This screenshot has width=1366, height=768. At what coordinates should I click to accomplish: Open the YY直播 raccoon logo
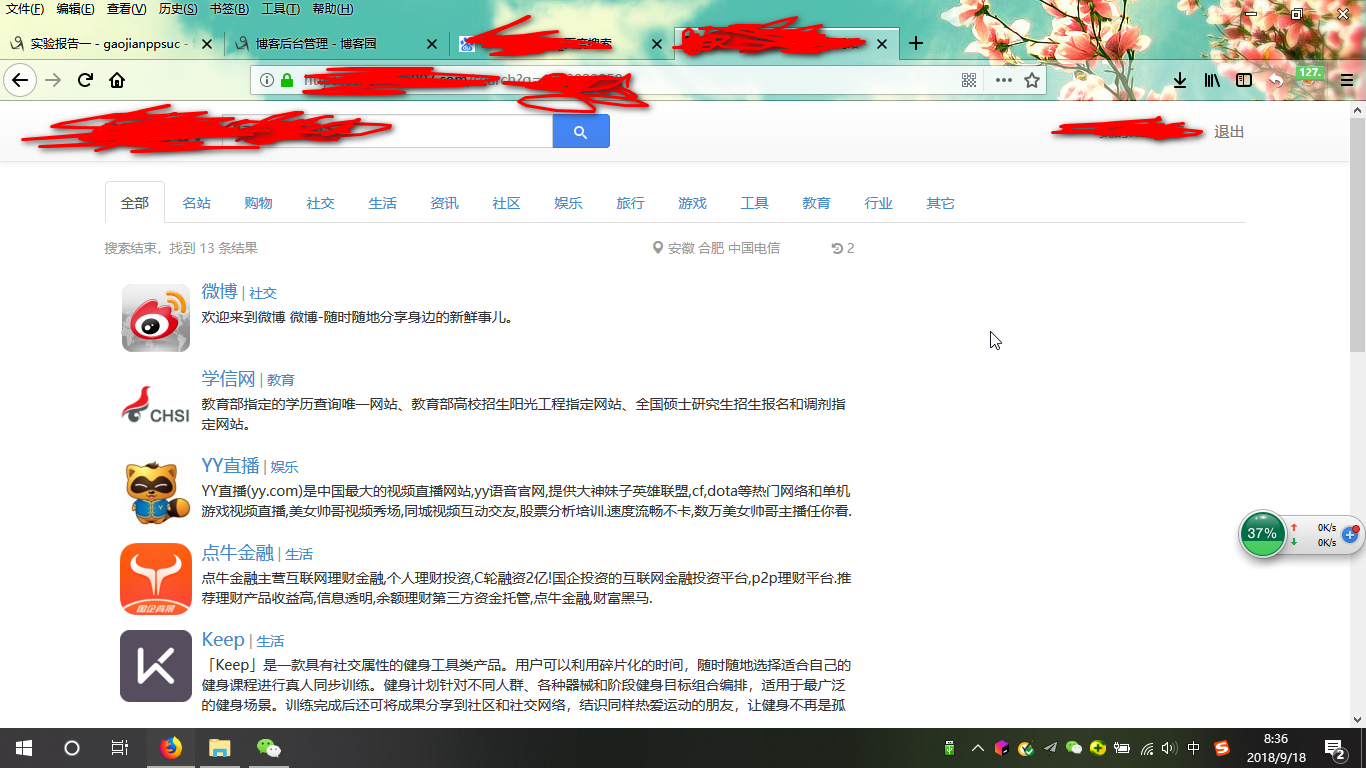(156, 491)
